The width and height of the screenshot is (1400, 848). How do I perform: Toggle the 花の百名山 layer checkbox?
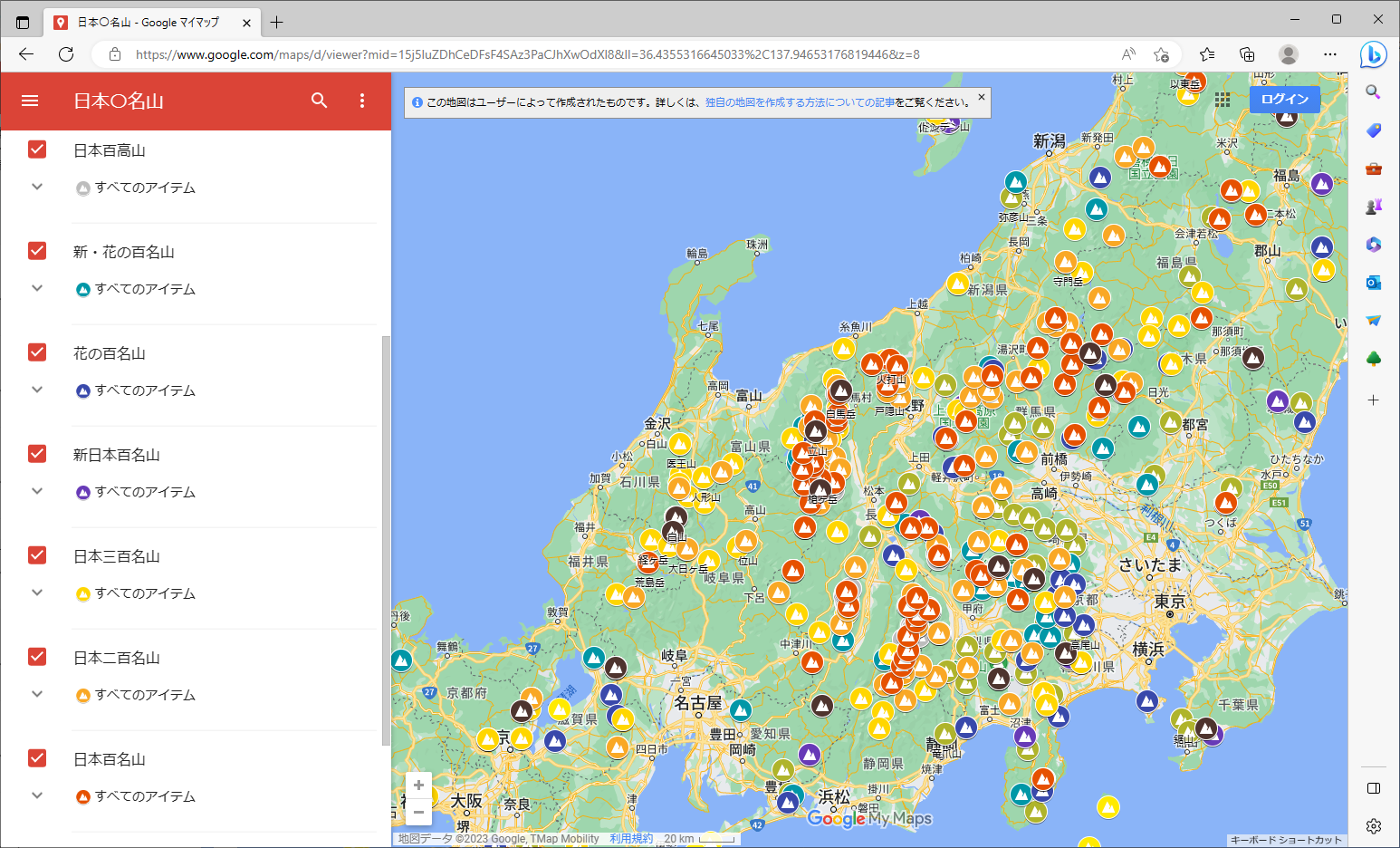[x=37, y=352]
